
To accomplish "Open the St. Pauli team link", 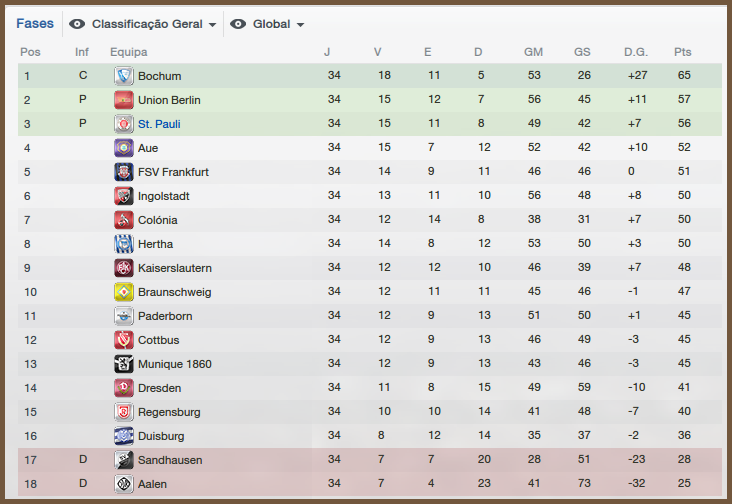I will tap(159, 124).
